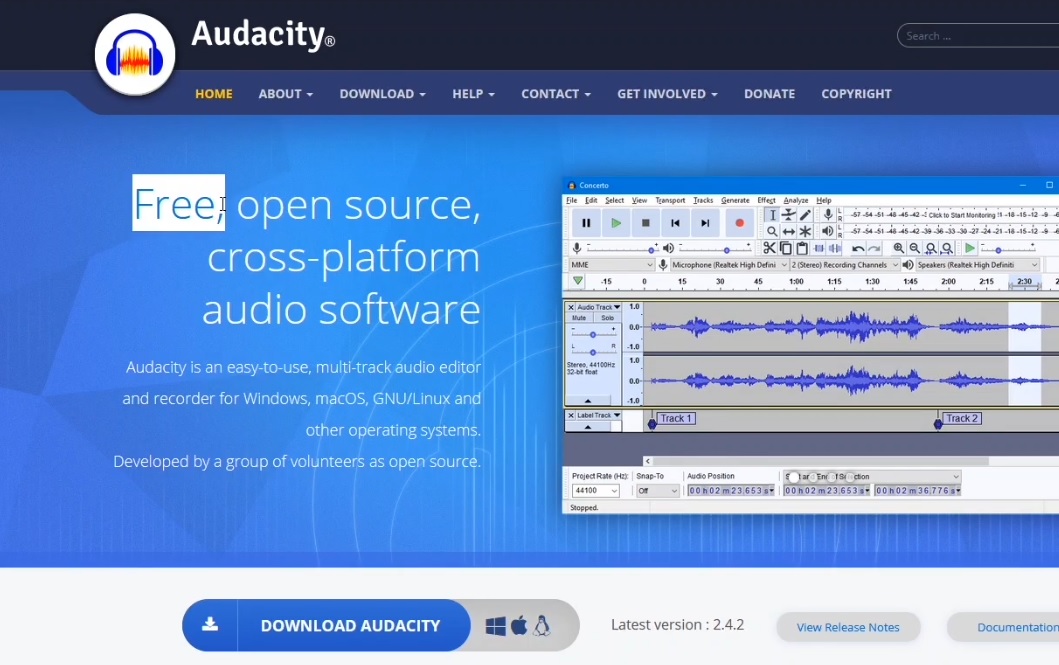This screenshot has width=1059, height=665.
Task: Open the Label Track name dropdown
Action: [x=598, y=415]
